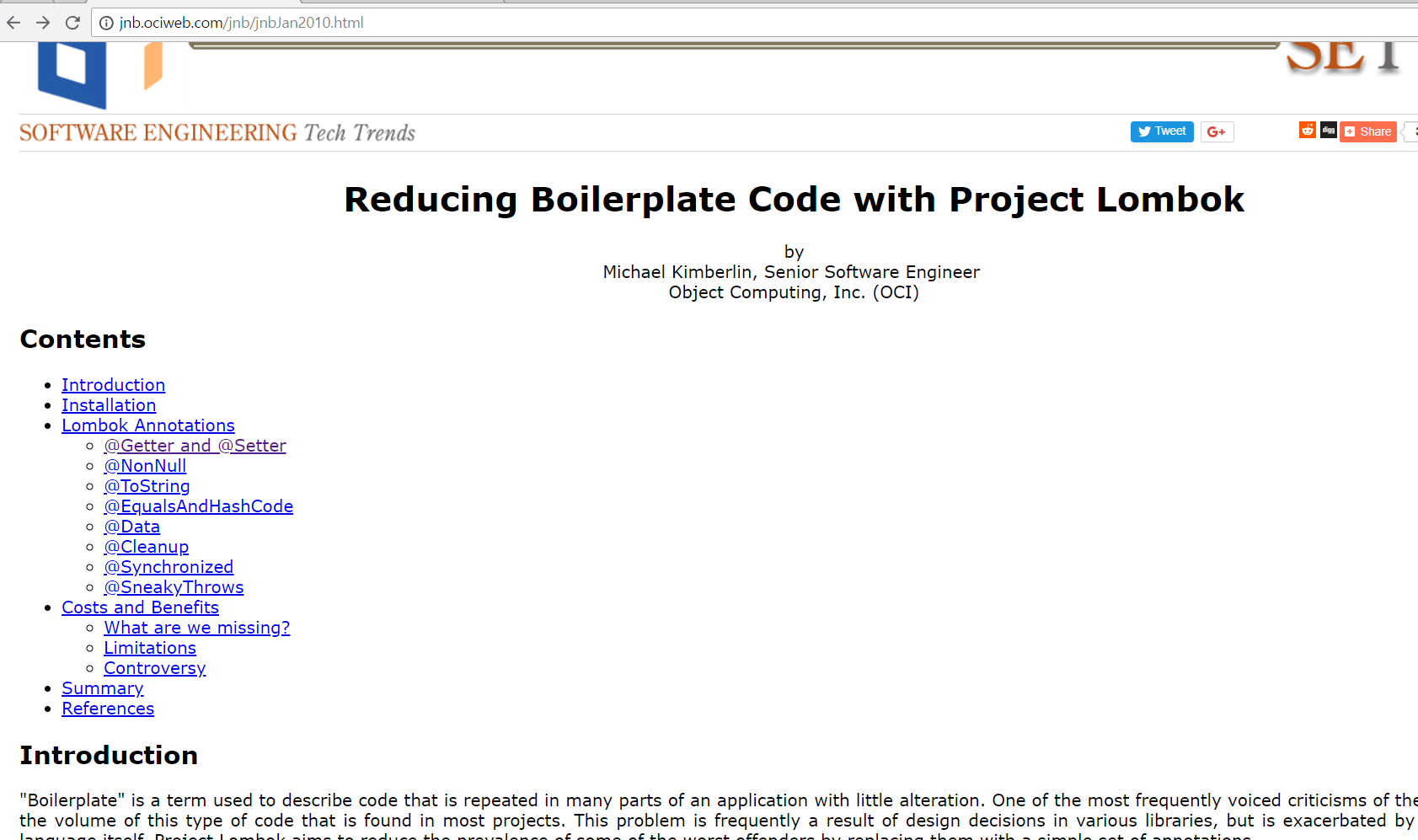Viewport: 1418px width, 840px height.
Task: Reload the page with the refresh icon
Action: (72, 23)
